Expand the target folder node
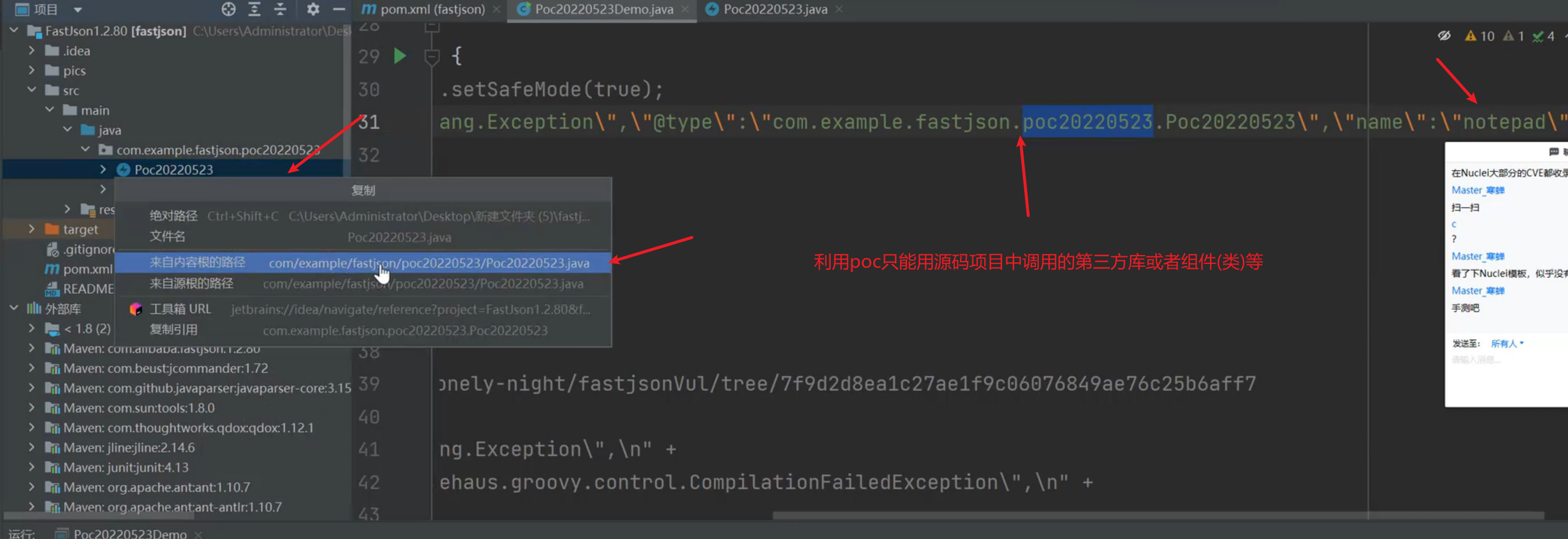Screen dimensions: 1568x539 tap(32, 229)
